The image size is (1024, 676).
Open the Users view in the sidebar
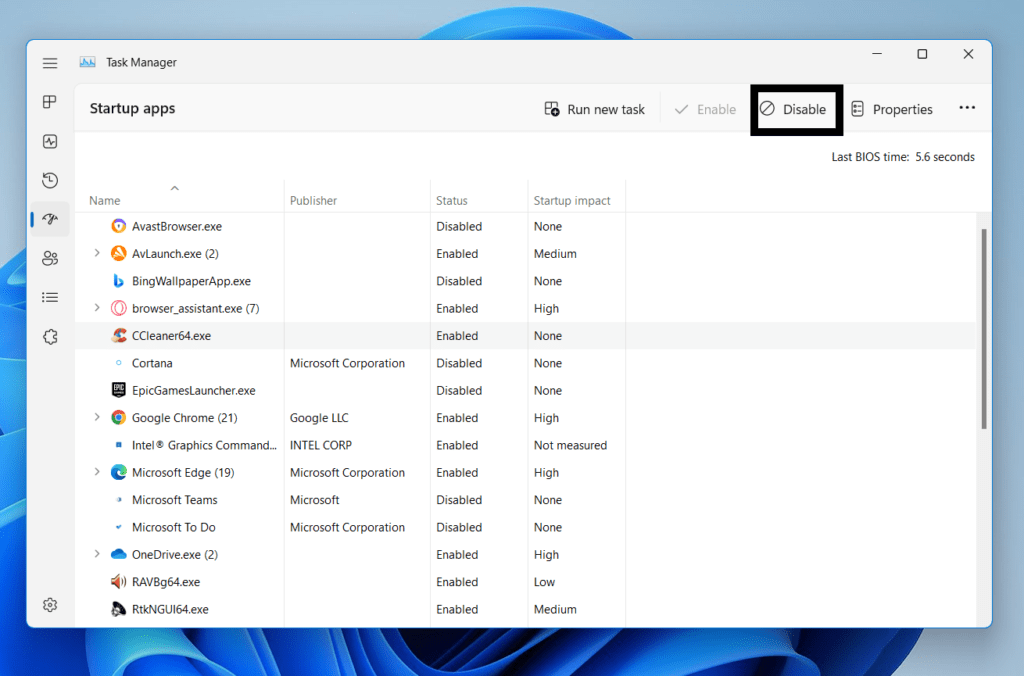click(49, 258)
